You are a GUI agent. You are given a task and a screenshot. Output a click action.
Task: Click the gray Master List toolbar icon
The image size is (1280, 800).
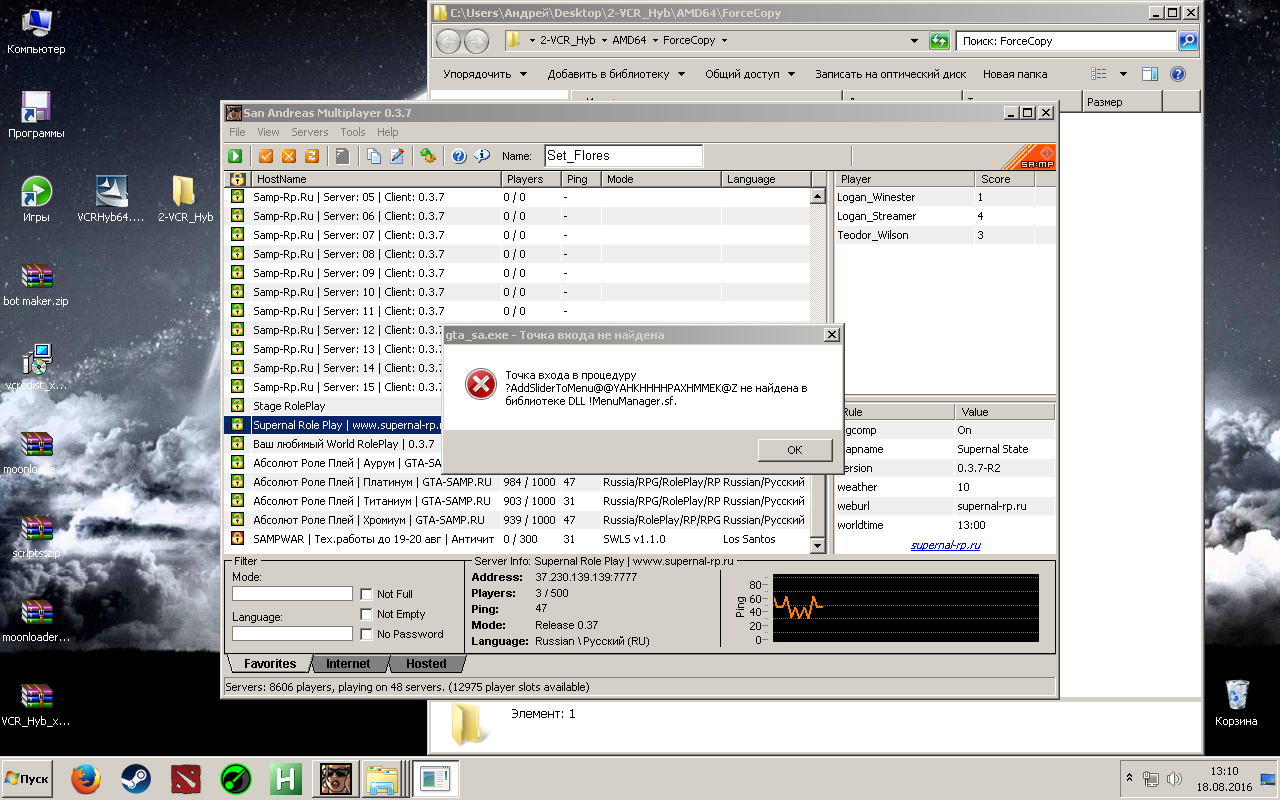coord(342,156)
